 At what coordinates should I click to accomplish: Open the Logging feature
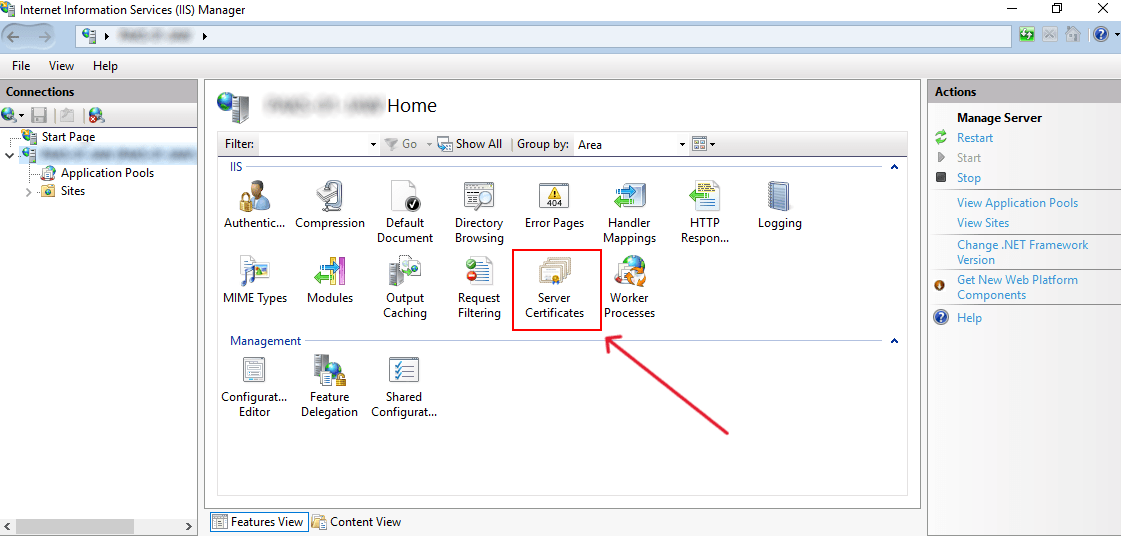click(x=779, y=205)
